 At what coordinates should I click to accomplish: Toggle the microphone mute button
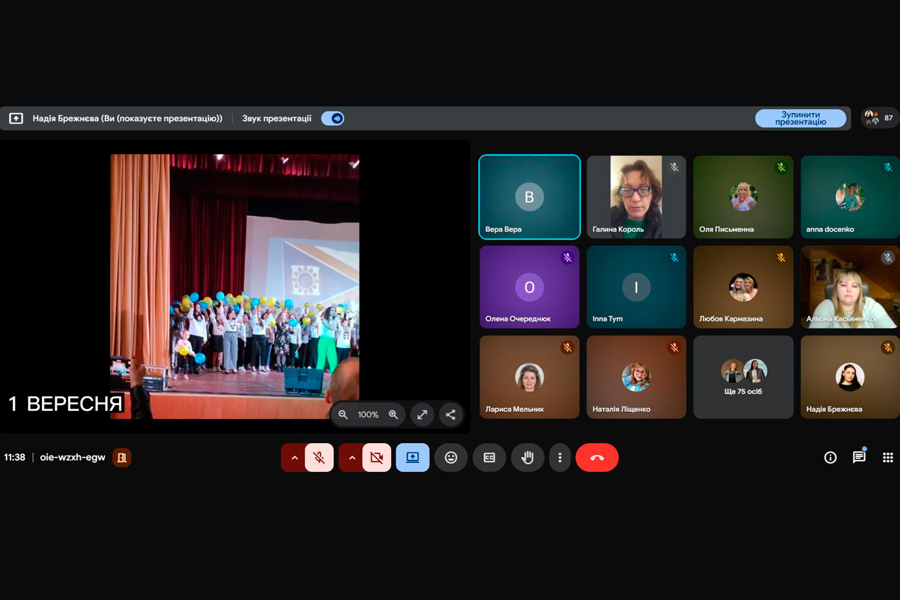coord(319,458)
